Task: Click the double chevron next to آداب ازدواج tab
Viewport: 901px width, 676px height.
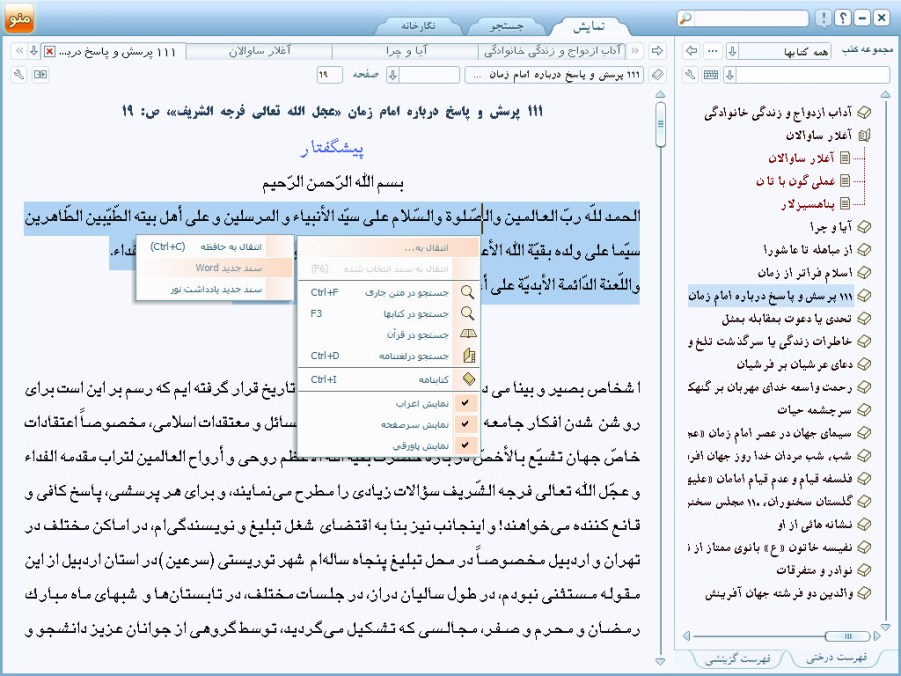Action: [636, 51]
